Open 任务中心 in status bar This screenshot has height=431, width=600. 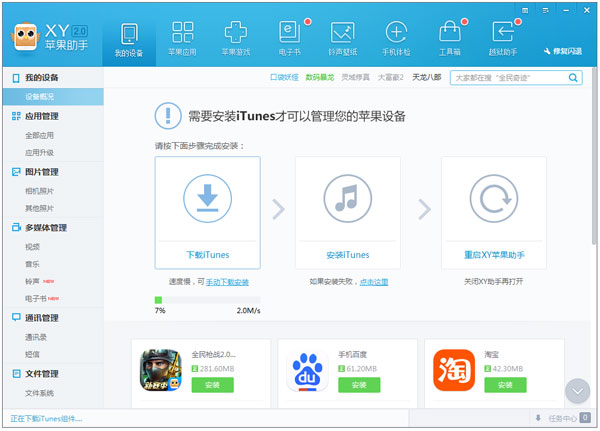[562, 418]
